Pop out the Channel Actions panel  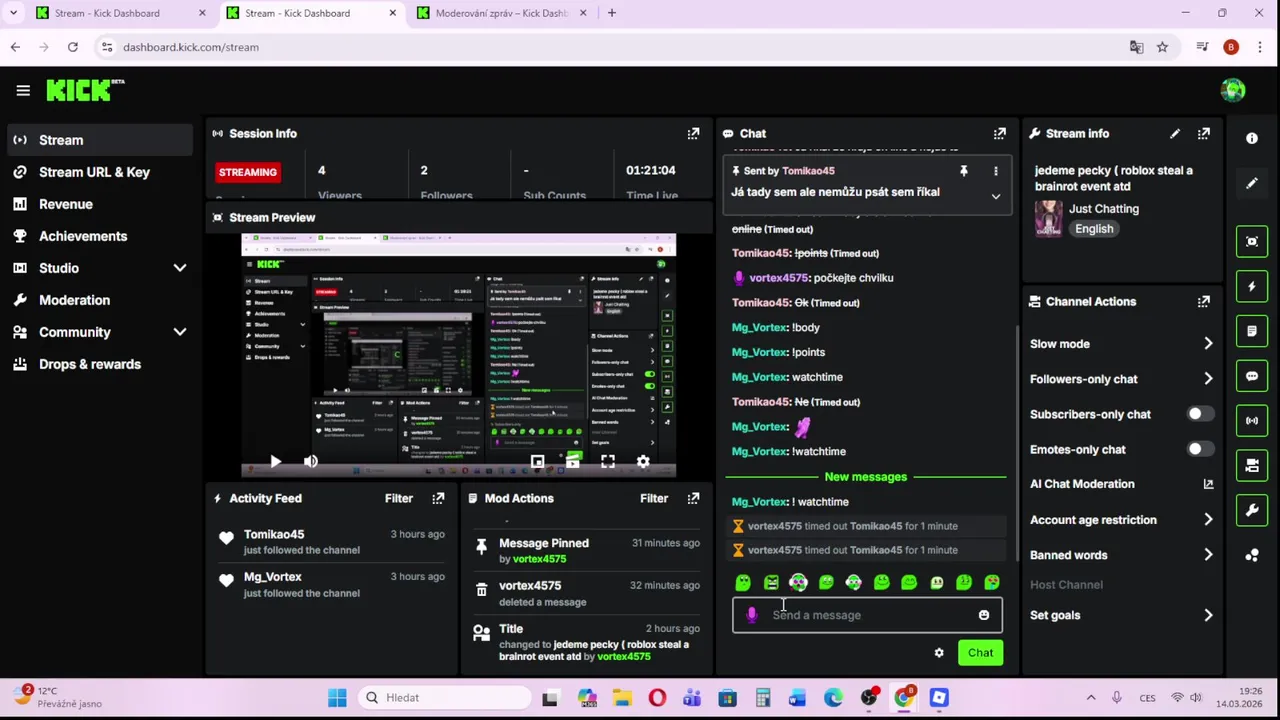click(1204, 301)
